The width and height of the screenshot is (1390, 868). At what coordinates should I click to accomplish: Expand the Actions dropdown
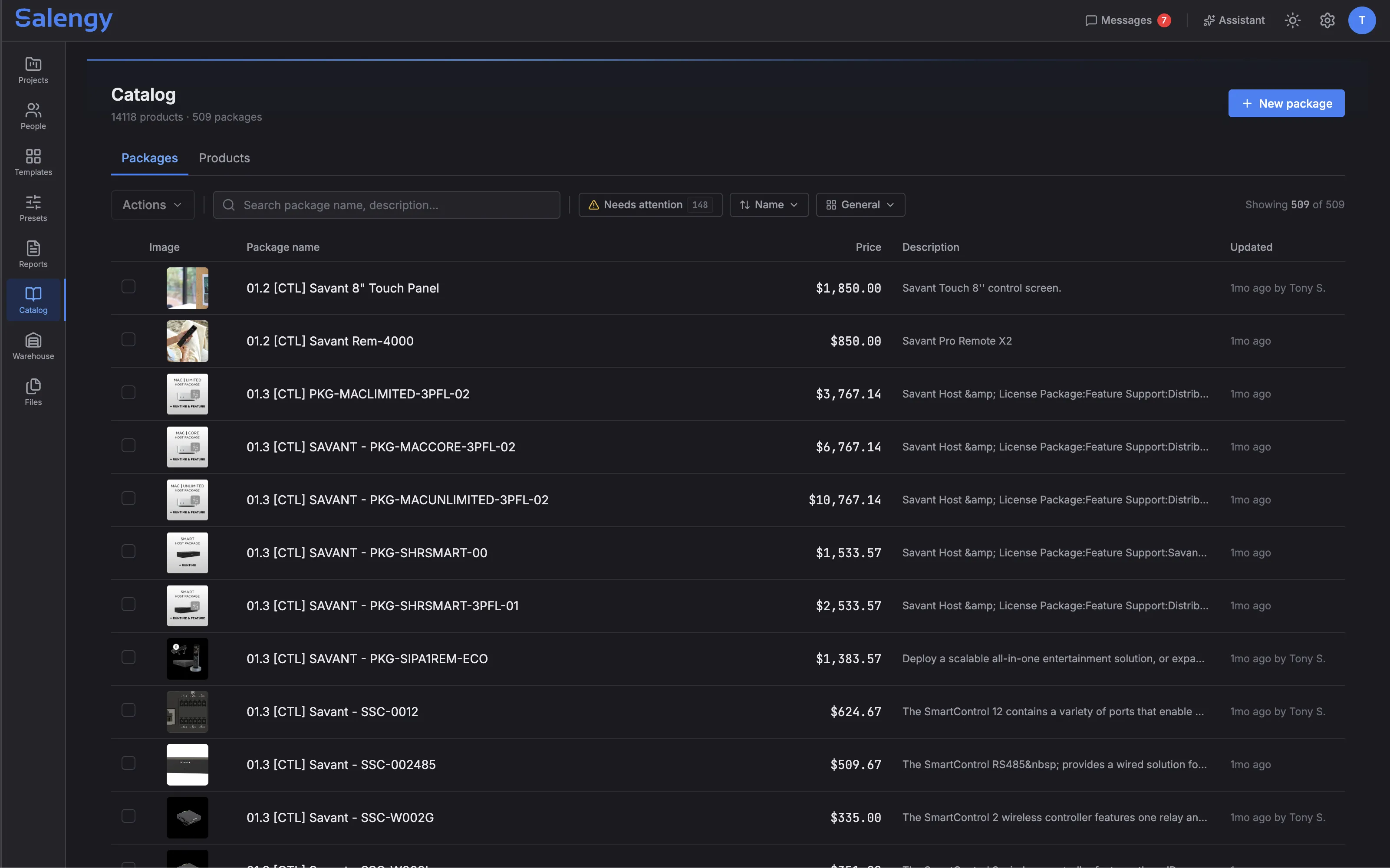click(153, 205)
